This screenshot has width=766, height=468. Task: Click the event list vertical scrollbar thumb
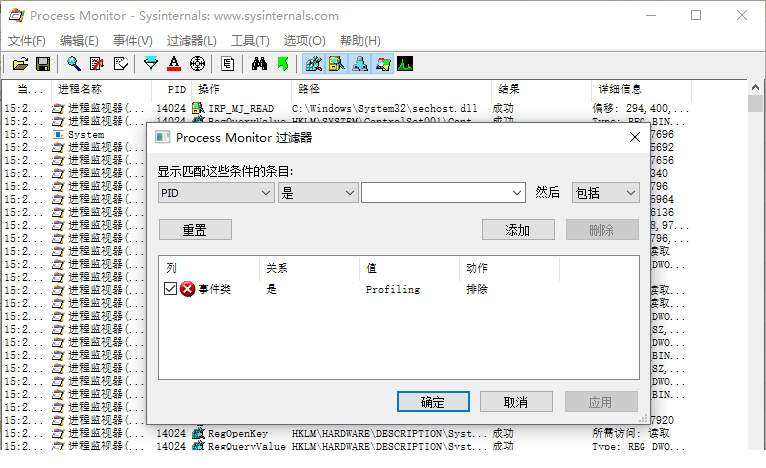click(755, 103)
